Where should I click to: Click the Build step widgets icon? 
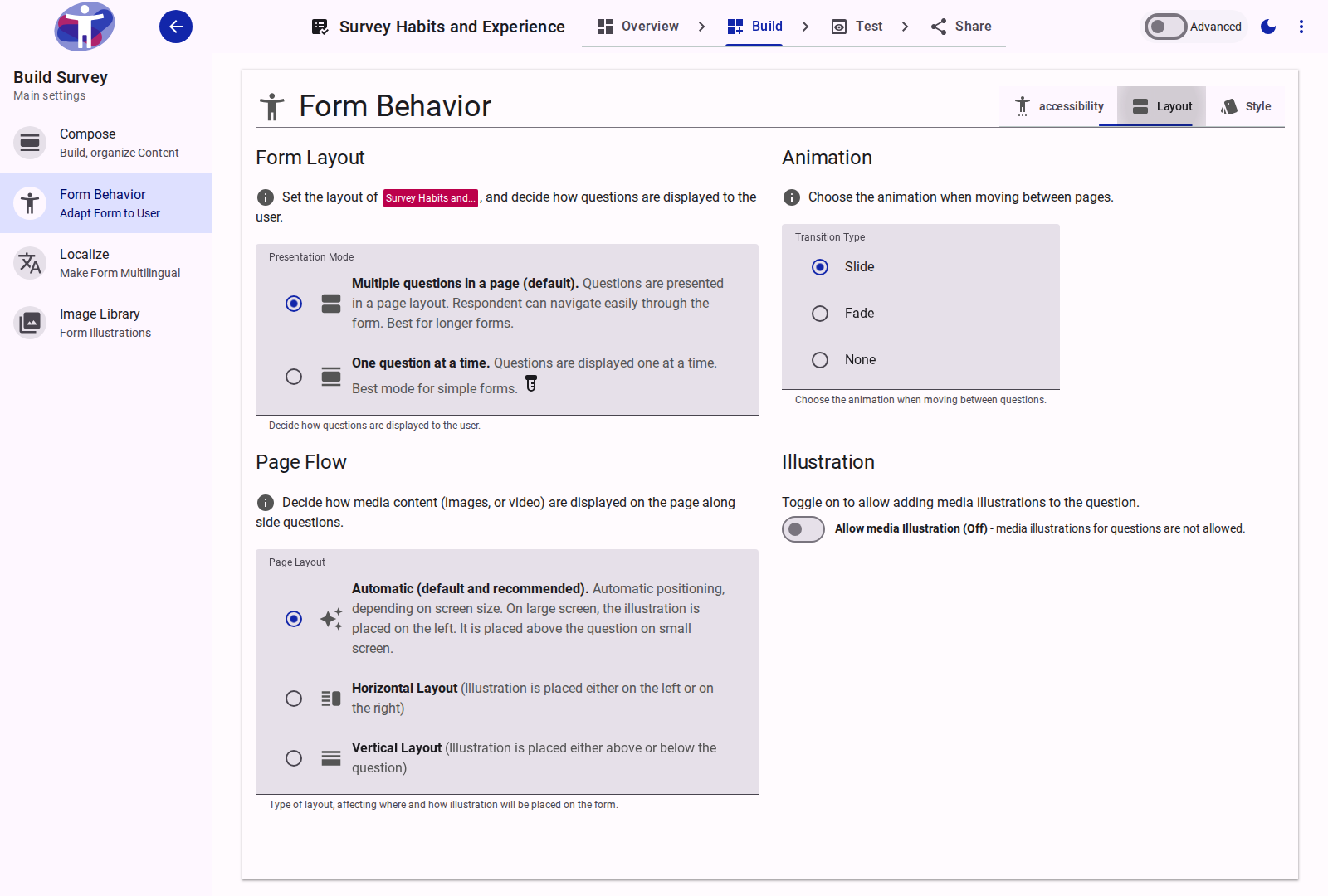coord(735,27)
